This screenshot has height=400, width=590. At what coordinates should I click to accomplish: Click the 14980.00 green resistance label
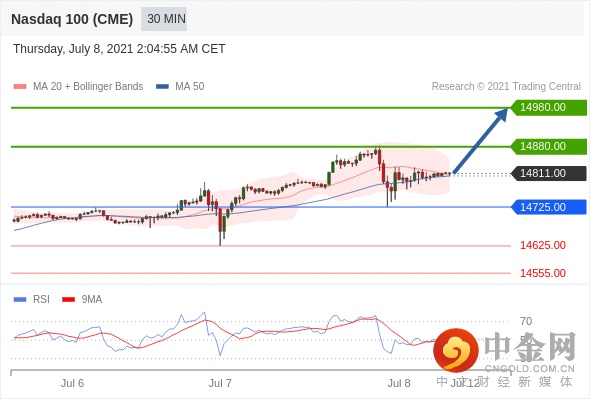[x=549, y=108]
